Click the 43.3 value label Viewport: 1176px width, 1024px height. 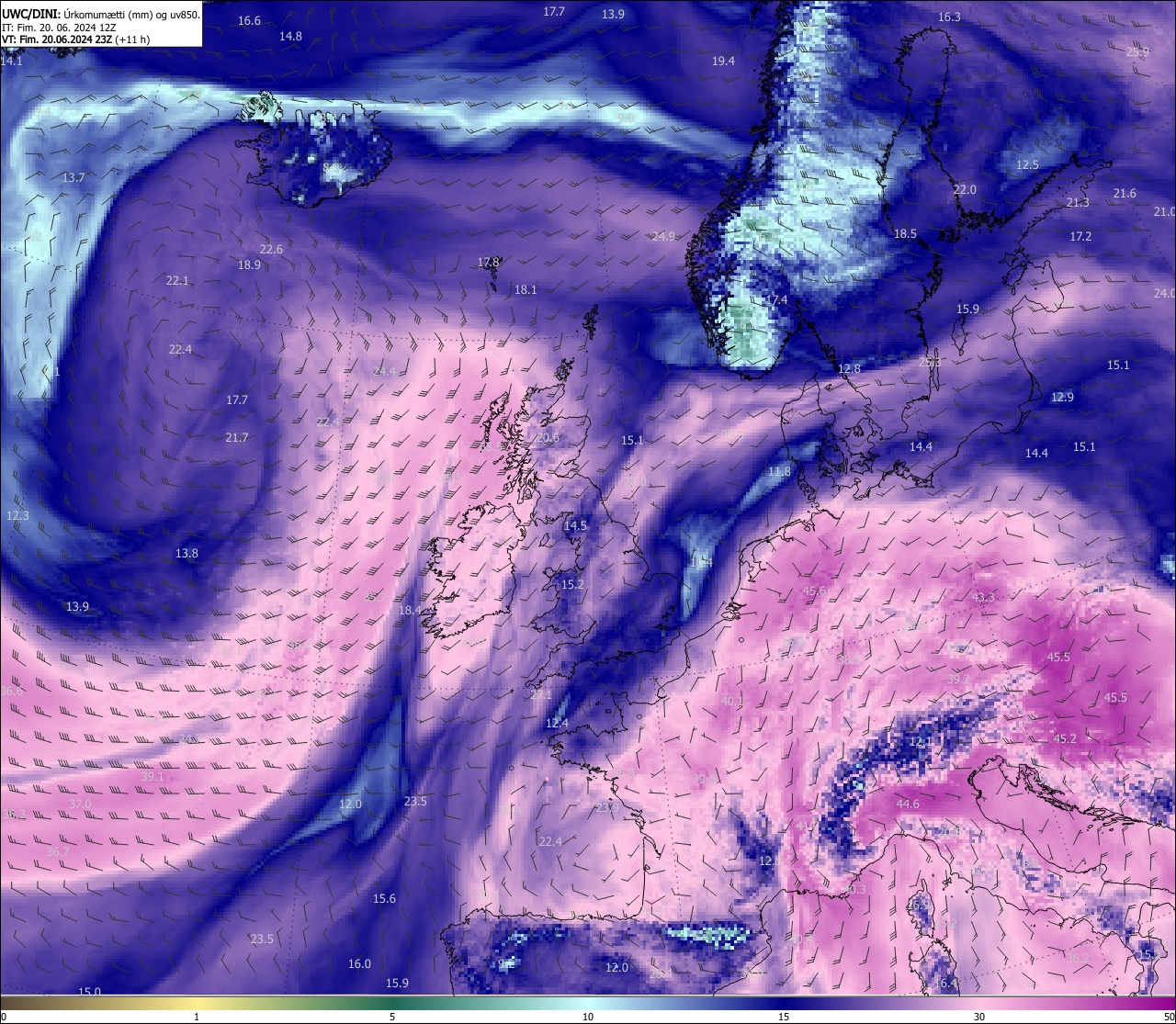pos(983,597)
